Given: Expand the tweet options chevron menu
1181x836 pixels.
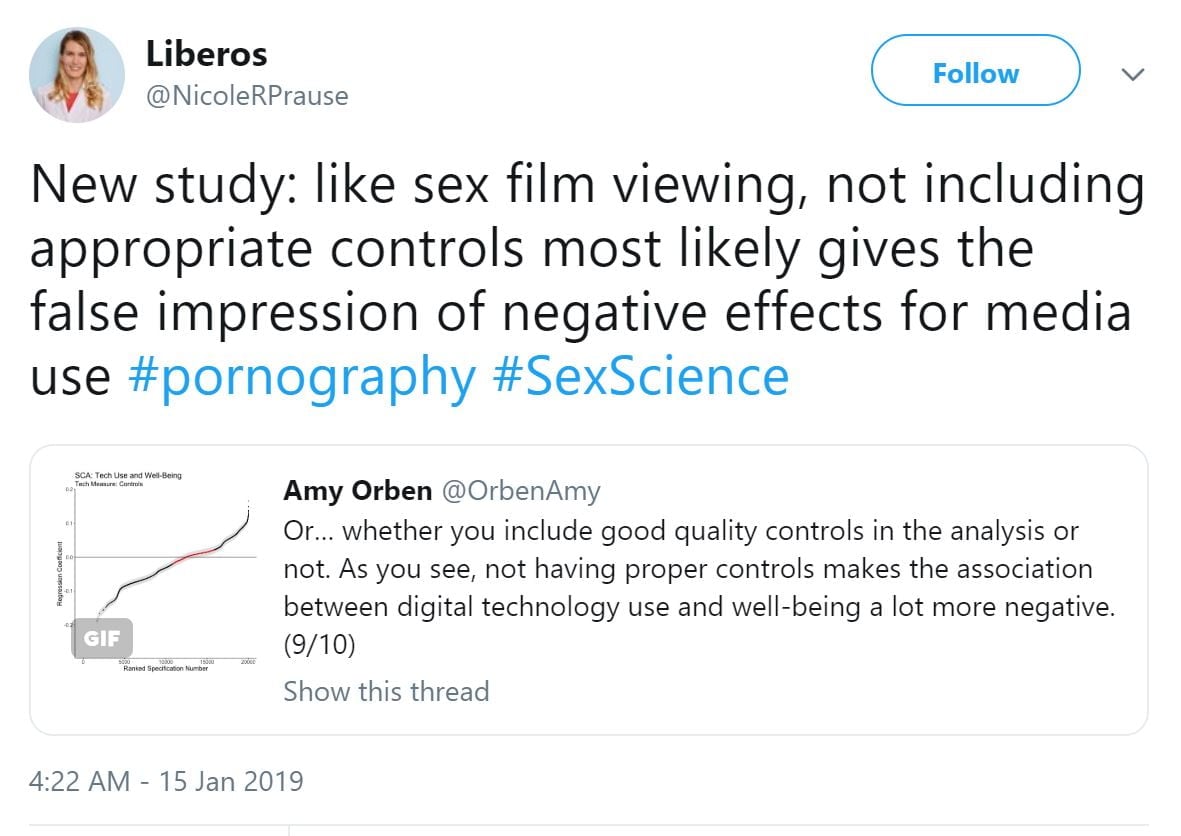Looking at the screenshot, I should pyautogui.click(x=1132, y=75).
